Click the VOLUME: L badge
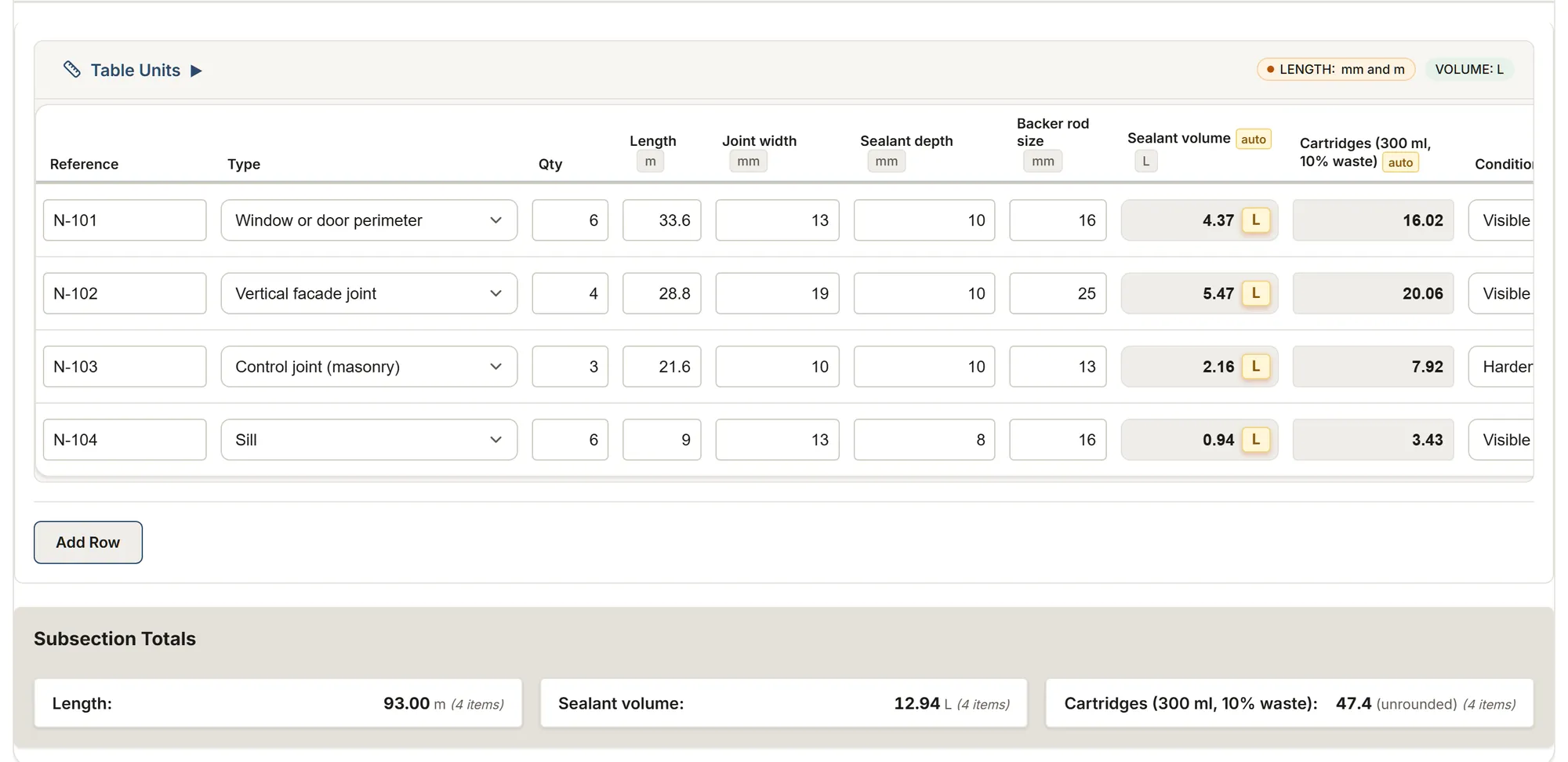1568x762 pixels. (x=1469, y=69)
